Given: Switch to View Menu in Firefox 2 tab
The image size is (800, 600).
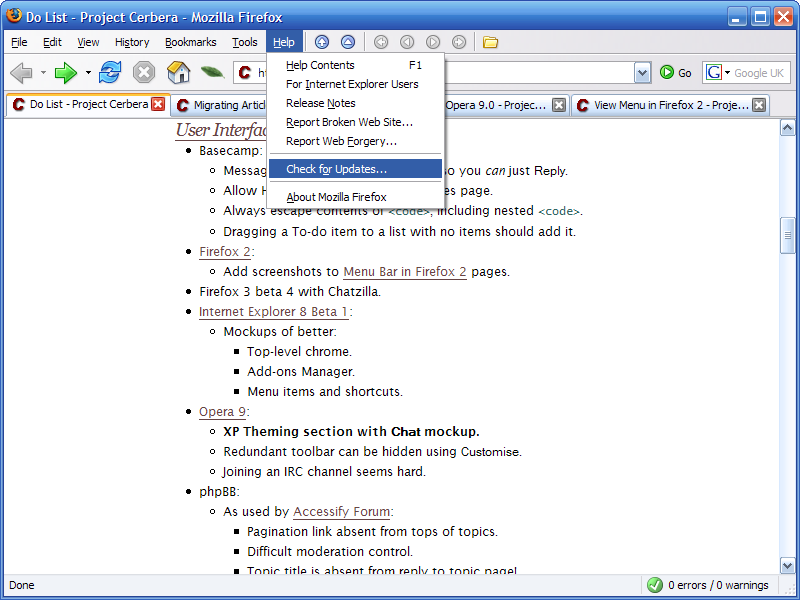Looking at the screenshot, I should point(670,105).
